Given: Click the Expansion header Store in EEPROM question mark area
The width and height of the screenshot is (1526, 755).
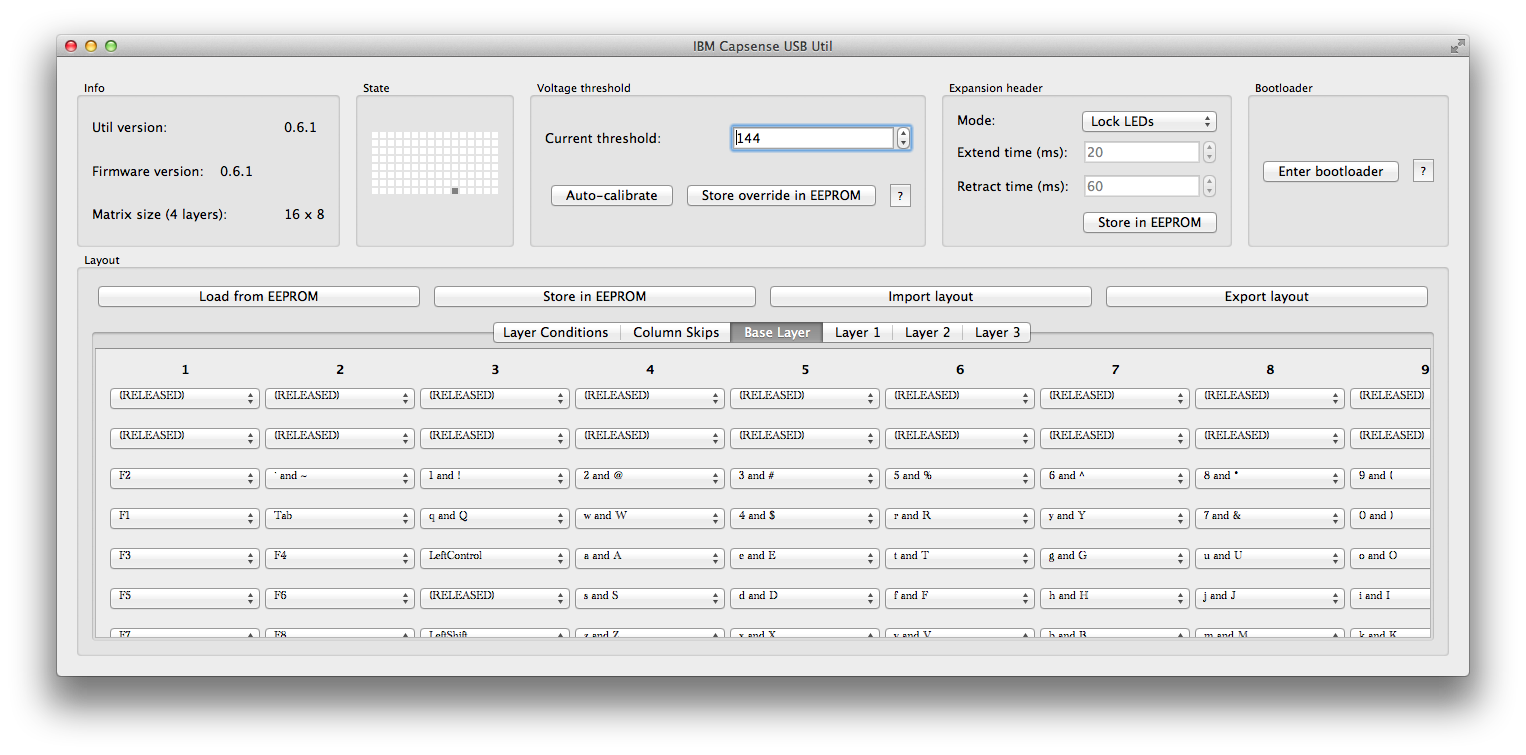Looking at the screenshot, I should coord(1149,222).
